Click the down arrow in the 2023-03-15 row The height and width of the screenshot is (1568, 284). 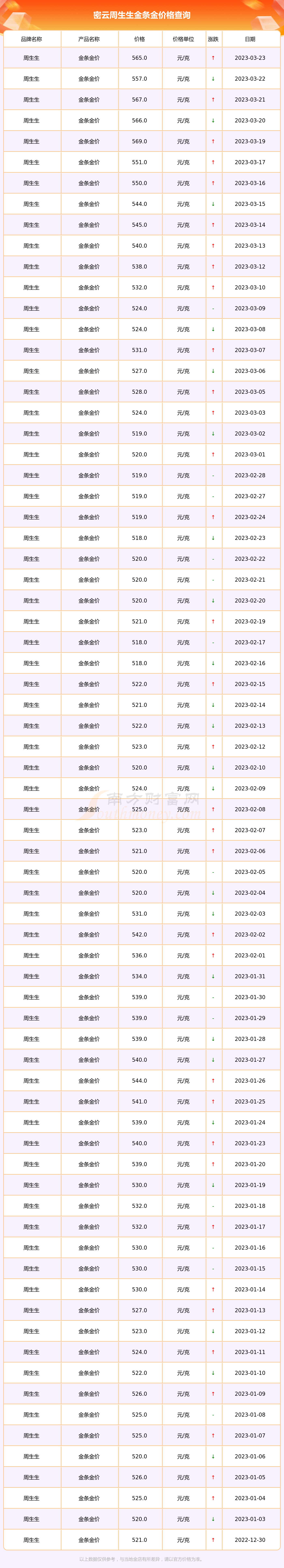tap(213, 204)
